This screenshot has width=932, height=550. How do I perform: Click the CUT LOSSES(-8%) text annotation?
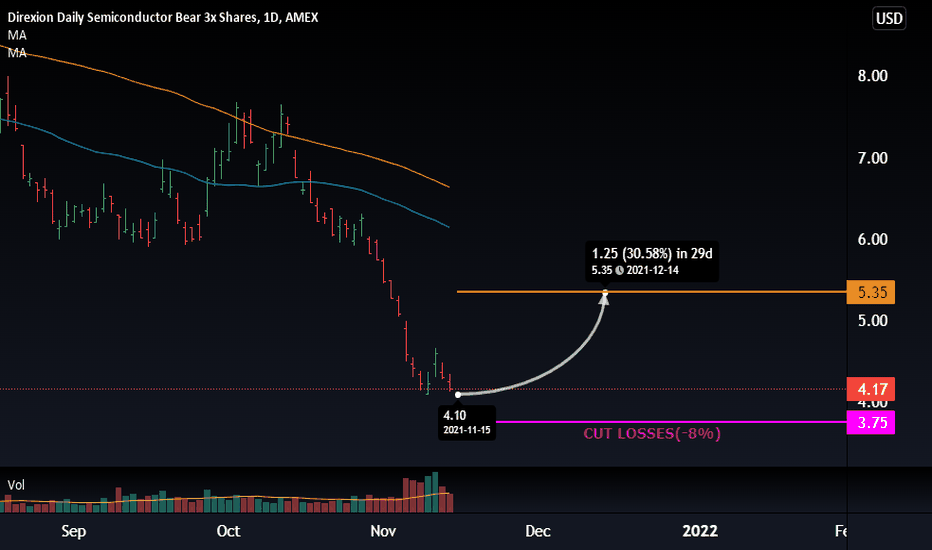652,433
